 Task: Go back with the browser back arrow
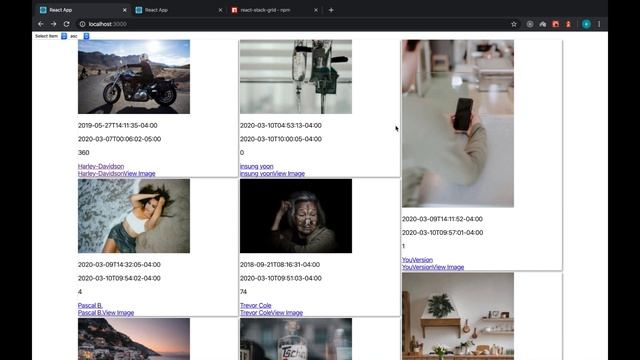pyautogui.click(x=40, y=24)
